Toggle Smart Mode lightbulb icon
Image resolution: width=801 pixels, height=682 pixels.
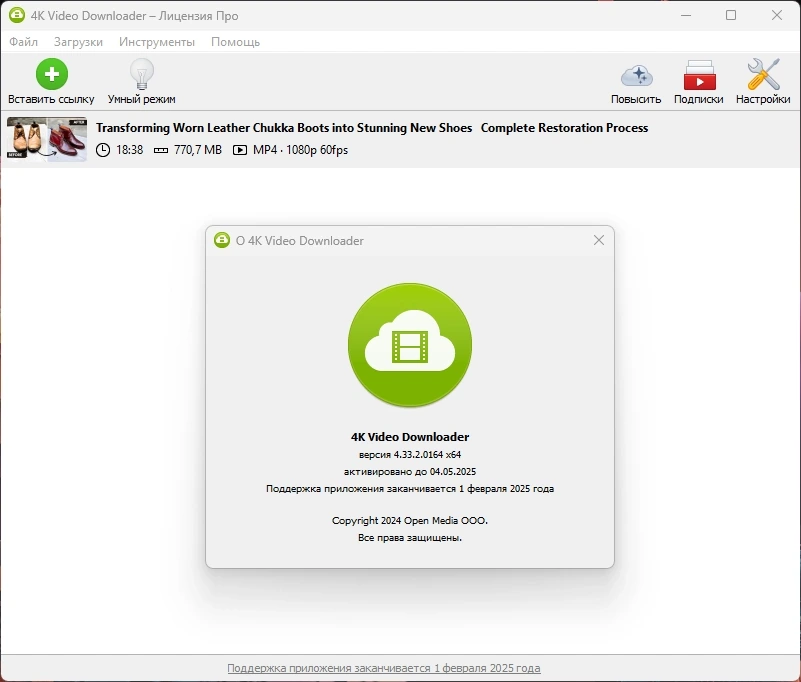click(142, 74)
